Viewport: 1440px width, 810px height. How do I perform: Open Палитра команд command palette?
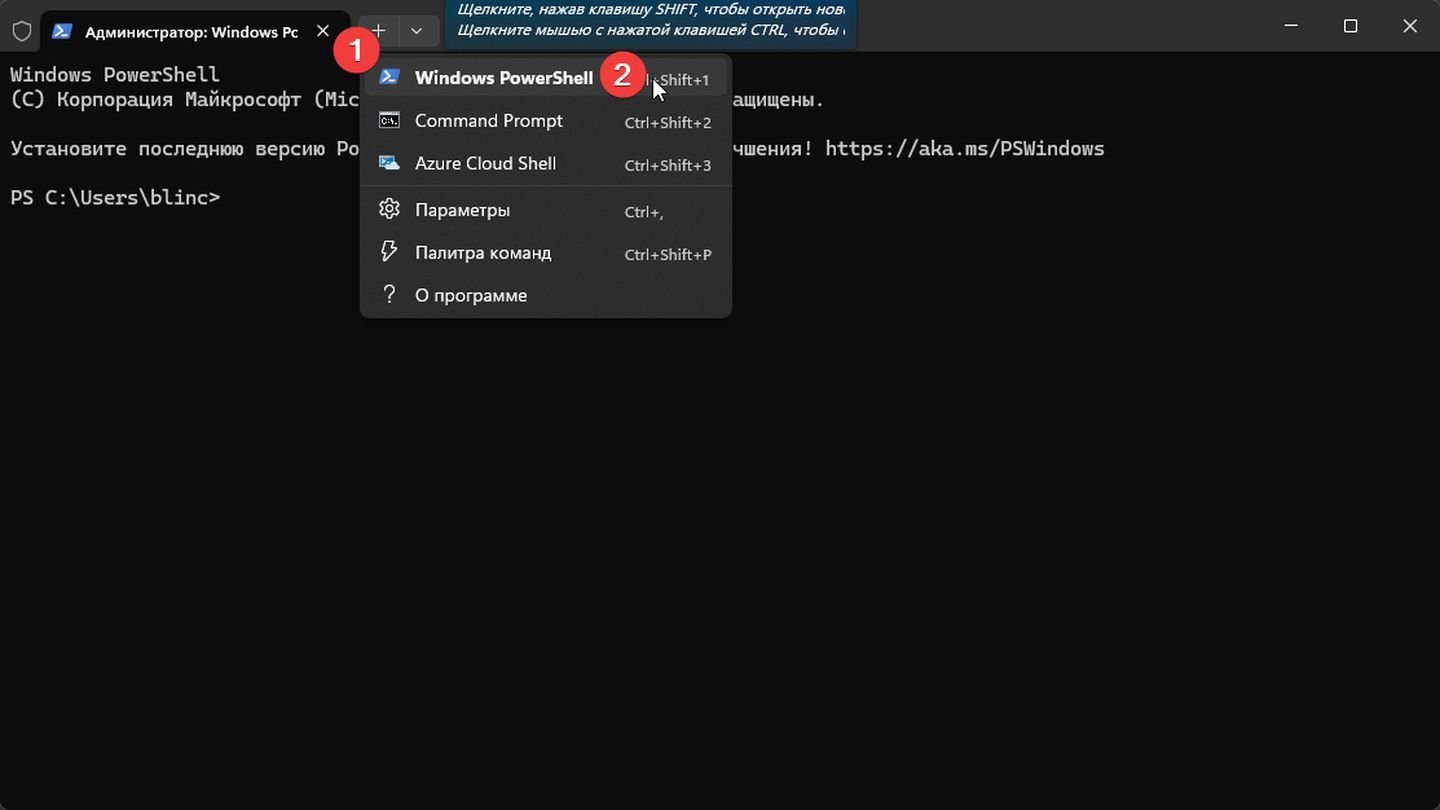545,253
